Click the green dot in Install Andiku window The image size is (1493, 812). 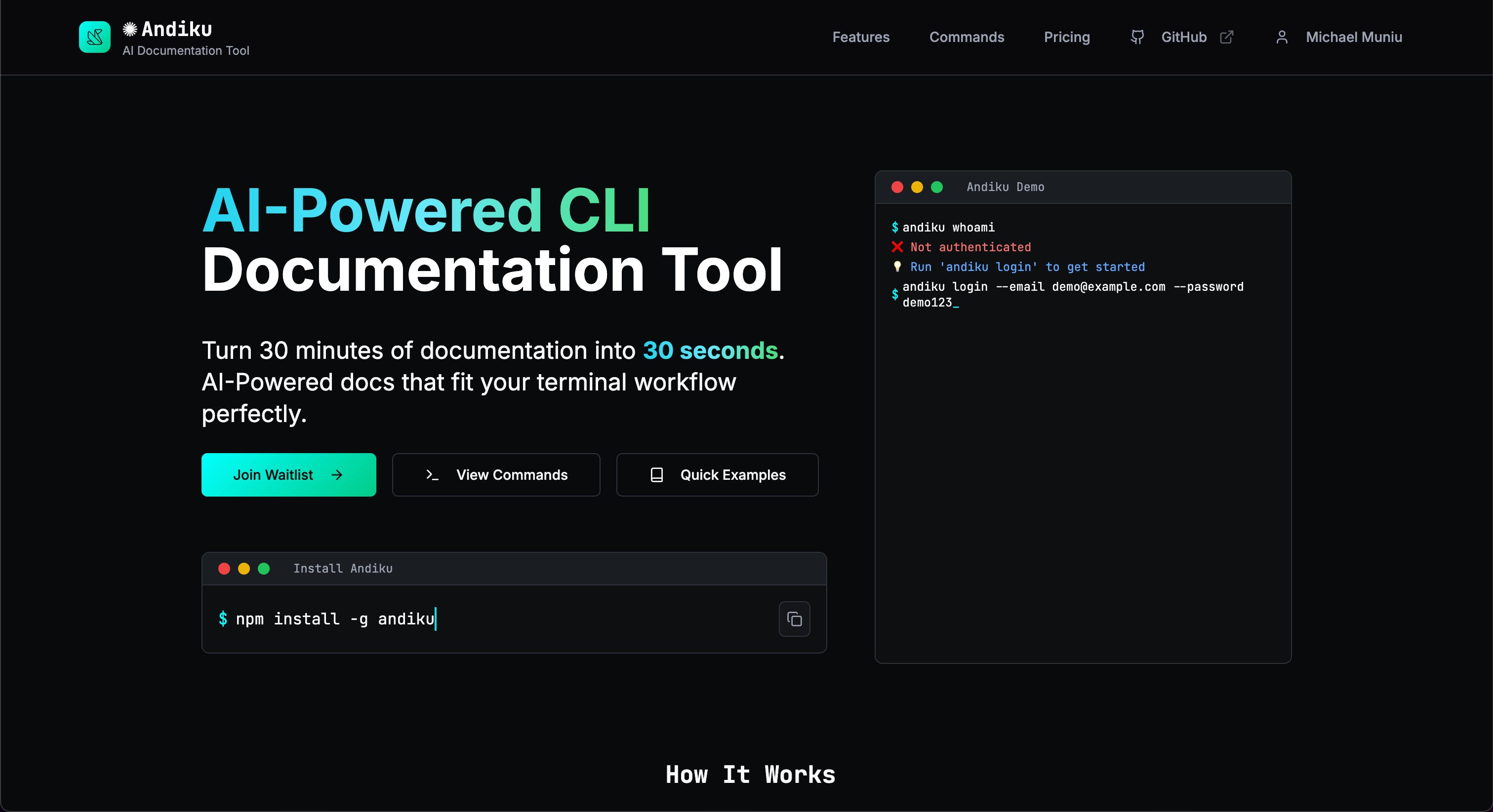tap(264, 569)
